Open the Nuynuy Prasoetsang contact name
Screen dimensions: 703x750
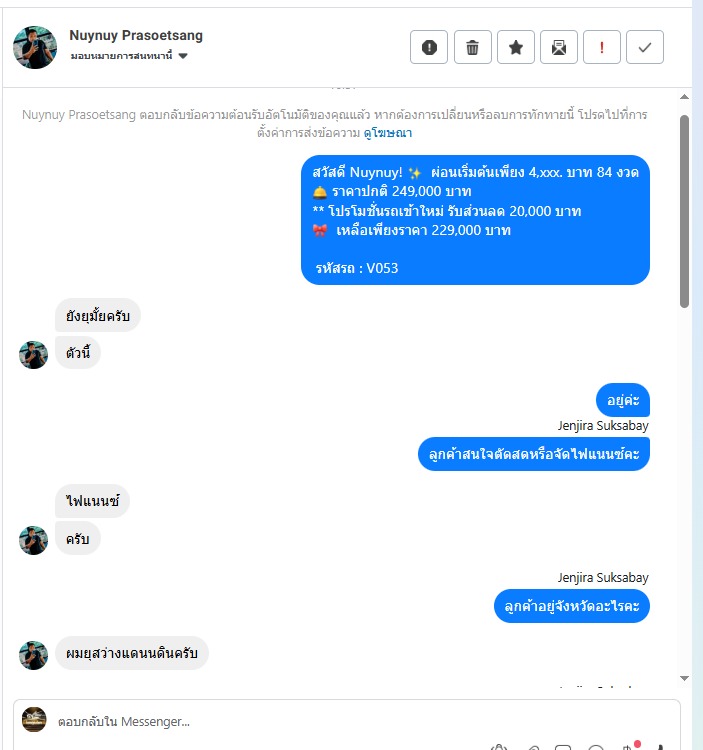click(136, 35)
